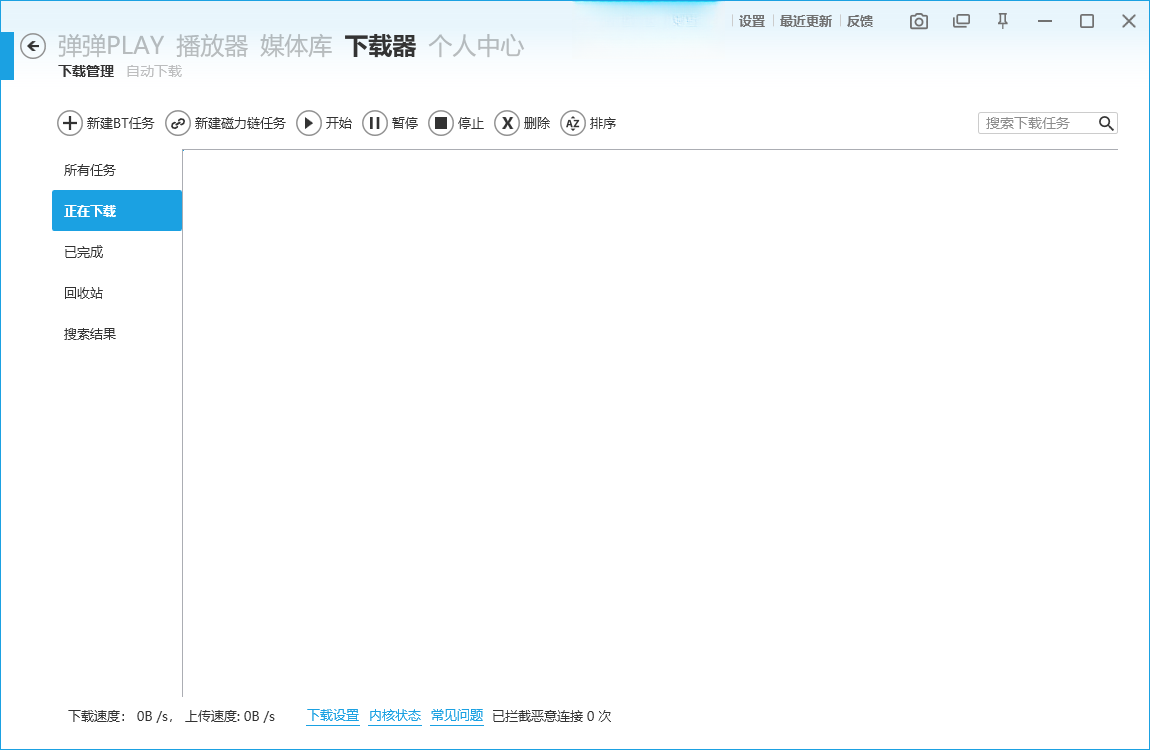Click 反馈 in the title bar
This screenshot has width=1150, height=750.
860,21
